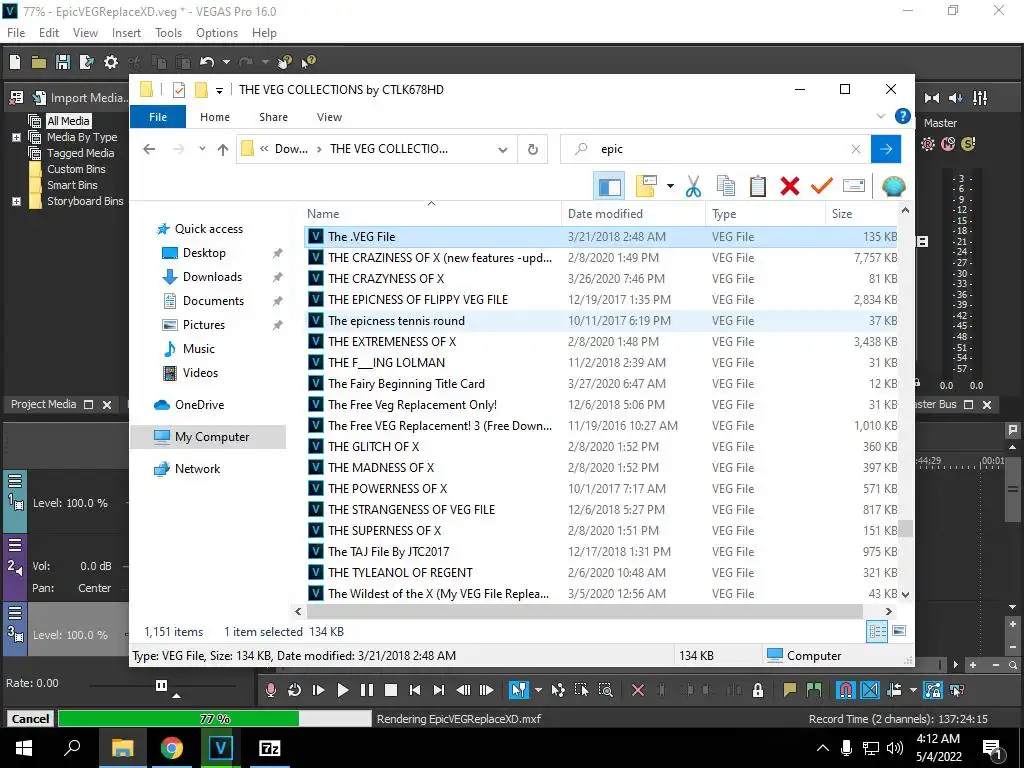Click the Explorer blue help question mark
This screenshot has height=768, width=1024.
pos(903,116)
